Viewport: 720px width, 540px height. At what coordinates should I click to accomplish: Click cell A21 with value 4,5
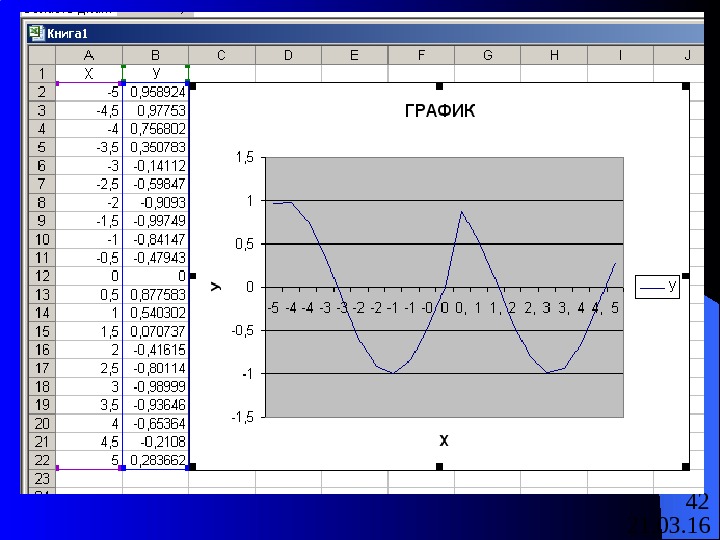[89, 442]
